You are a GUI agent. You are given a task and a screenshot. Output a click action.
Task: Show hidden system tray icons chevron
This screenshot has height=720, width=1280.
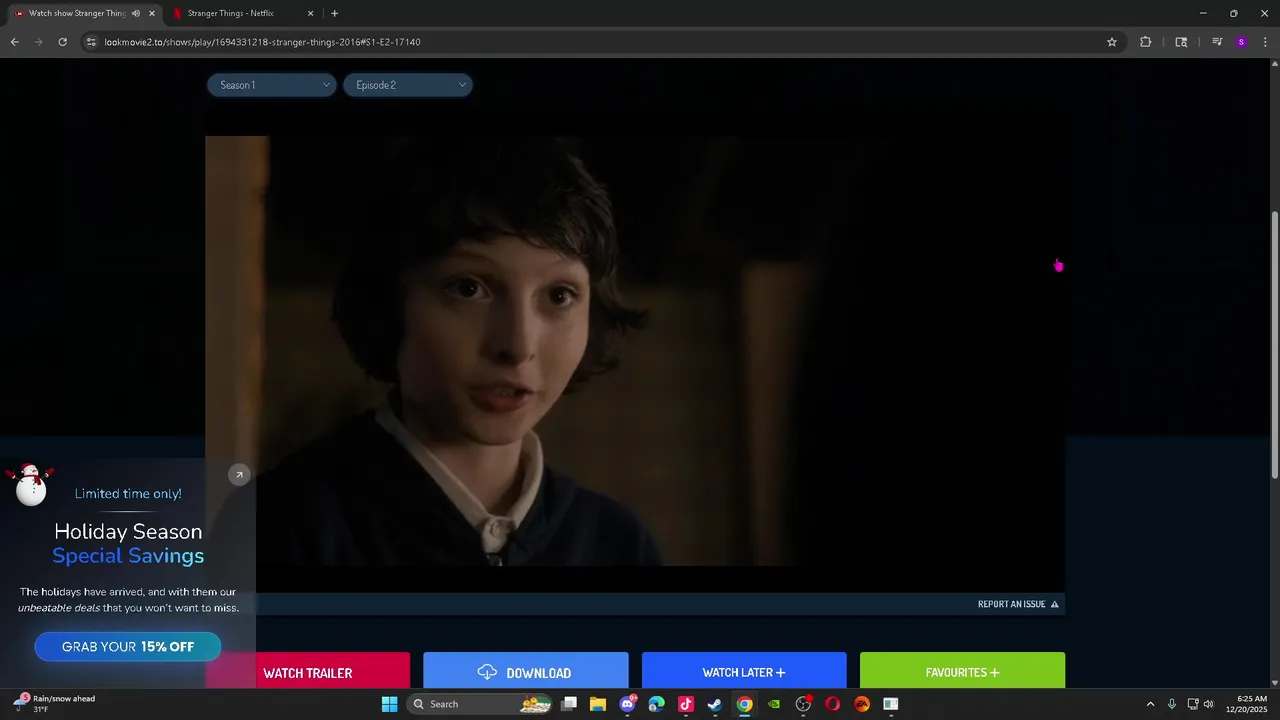click(1150, 704)
